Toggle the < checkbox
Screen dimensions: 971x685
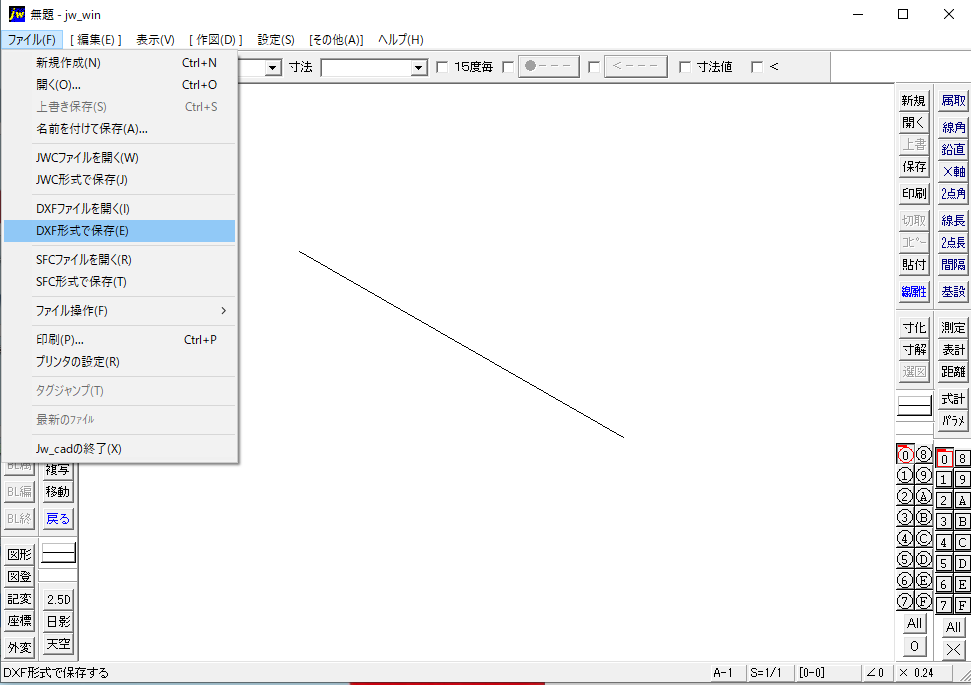pos(757,67)
